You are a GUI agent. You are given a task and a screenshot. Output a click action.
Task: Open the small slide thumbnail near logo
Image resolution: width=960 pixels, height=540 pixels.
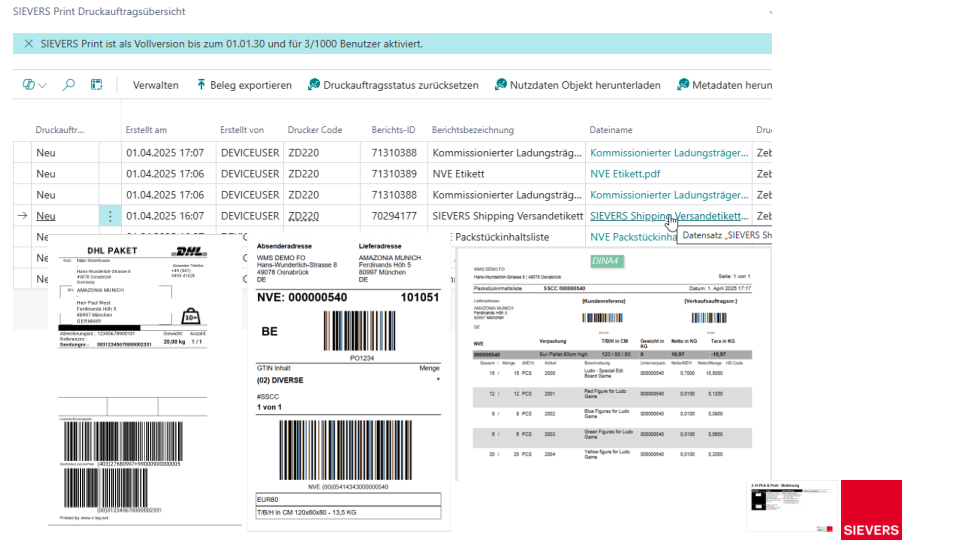pos(792,506)
